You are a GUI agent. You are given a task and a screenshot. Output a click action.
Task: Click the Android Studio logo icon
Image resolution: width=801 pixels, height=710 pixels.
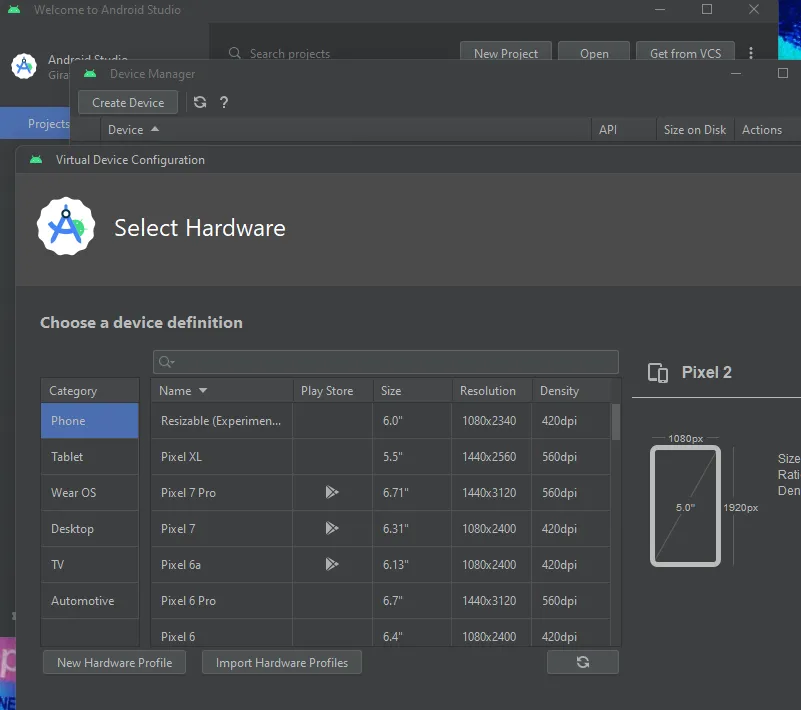pos(22,66)
